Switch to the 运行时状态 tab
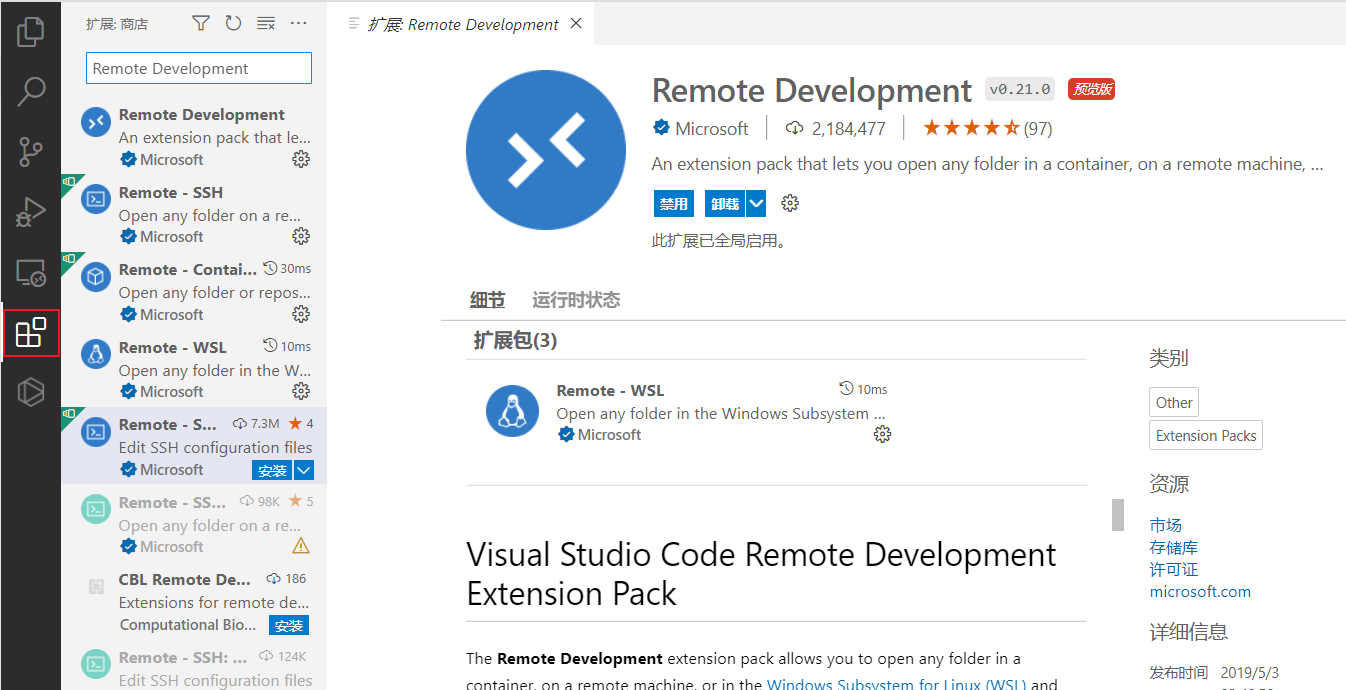Image resolution: width=1346 pixels, height=690 pixels. point(576,300)
